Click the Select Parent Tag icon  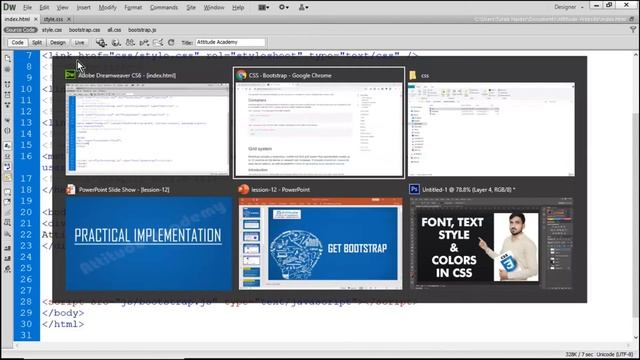coord(7,120)
